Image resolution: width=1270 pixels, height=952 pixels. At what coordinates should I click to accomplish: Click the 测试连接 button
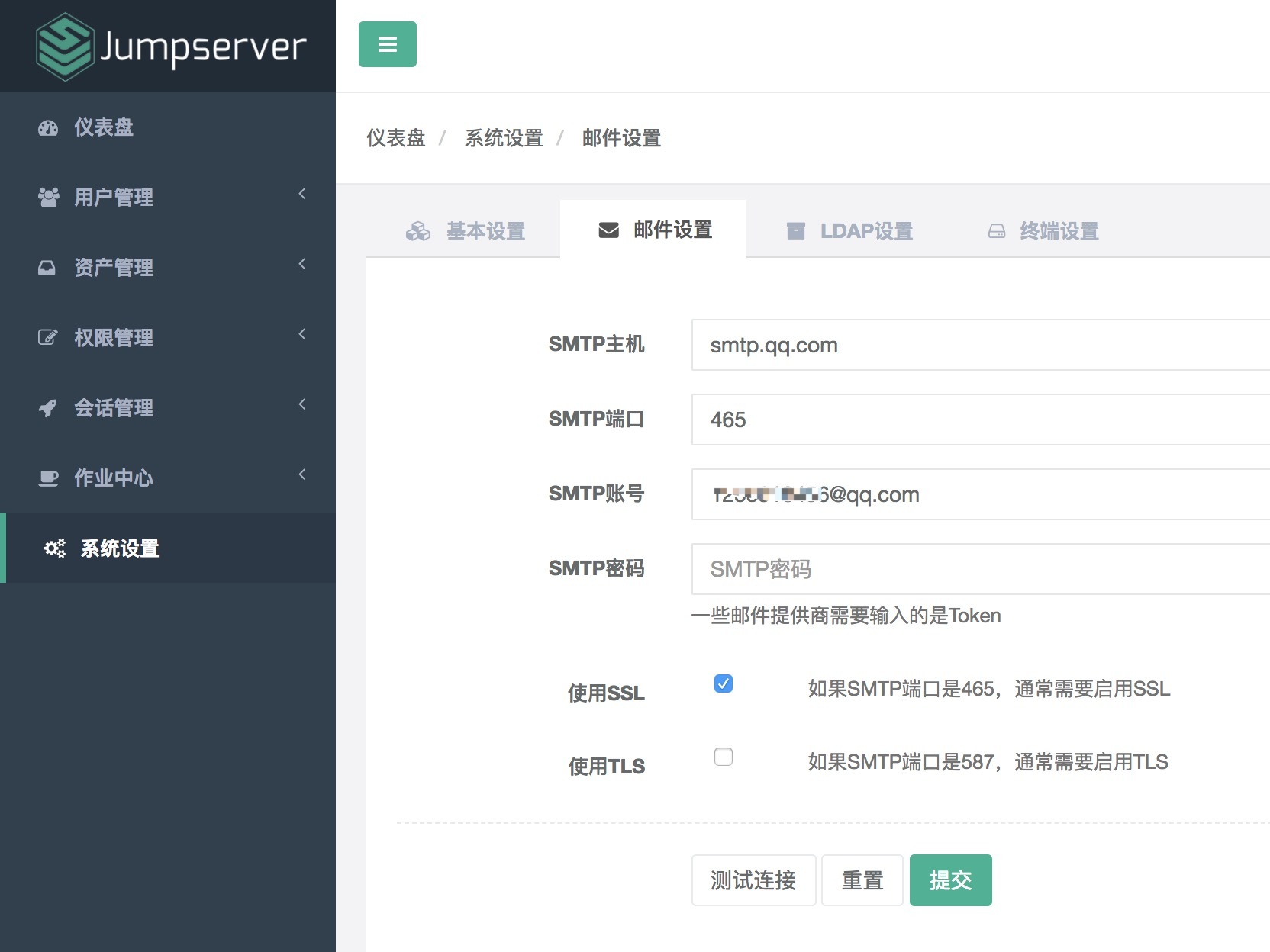[753, 880]
